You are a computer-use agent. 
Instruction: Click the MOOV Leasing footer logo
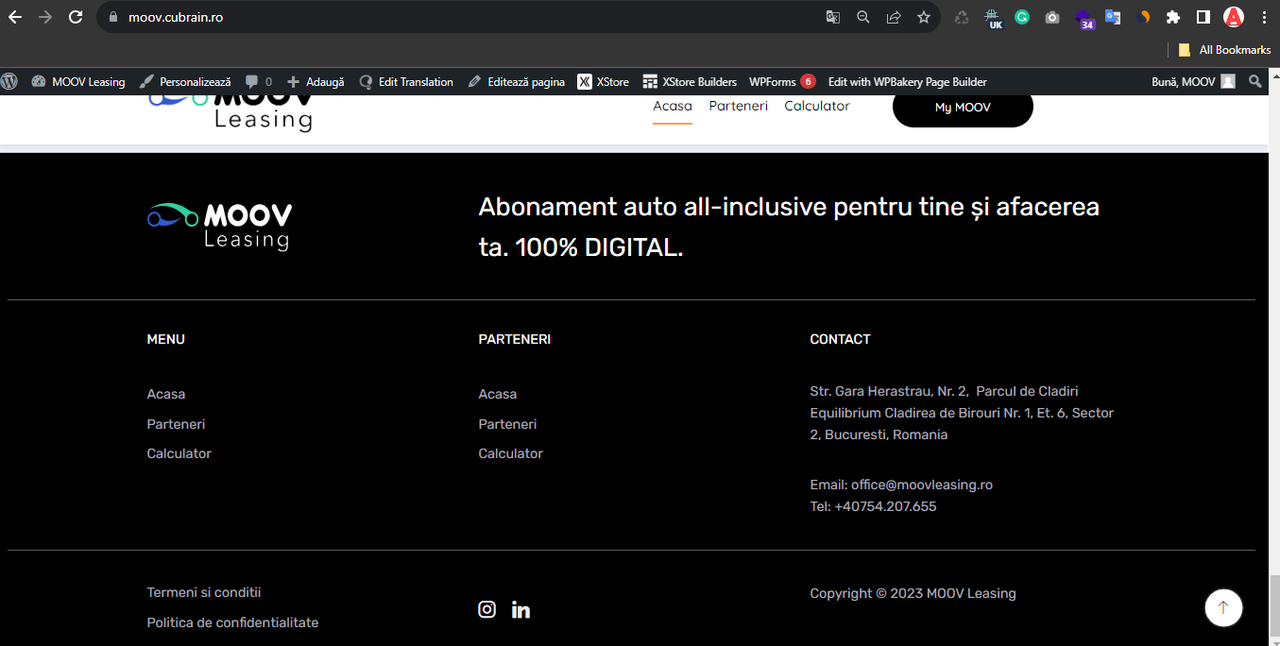click(x=220, y=226)
